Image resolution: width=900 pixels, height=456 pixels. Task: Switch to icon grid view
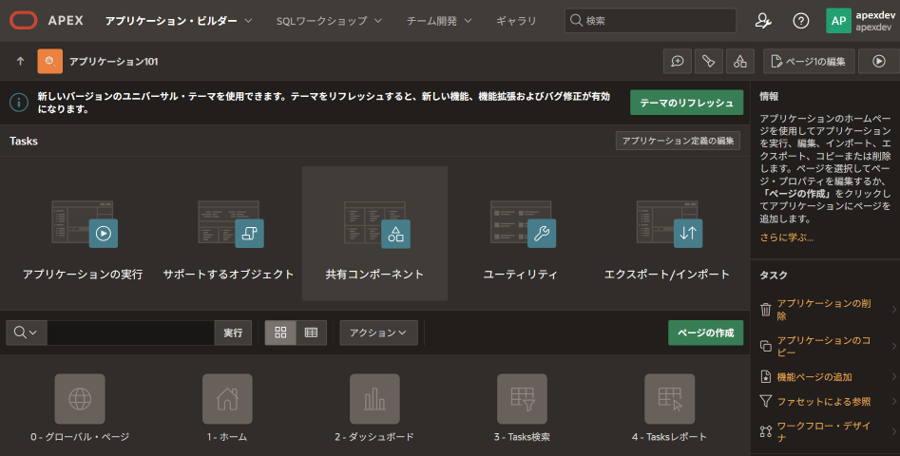click(281, 333)
